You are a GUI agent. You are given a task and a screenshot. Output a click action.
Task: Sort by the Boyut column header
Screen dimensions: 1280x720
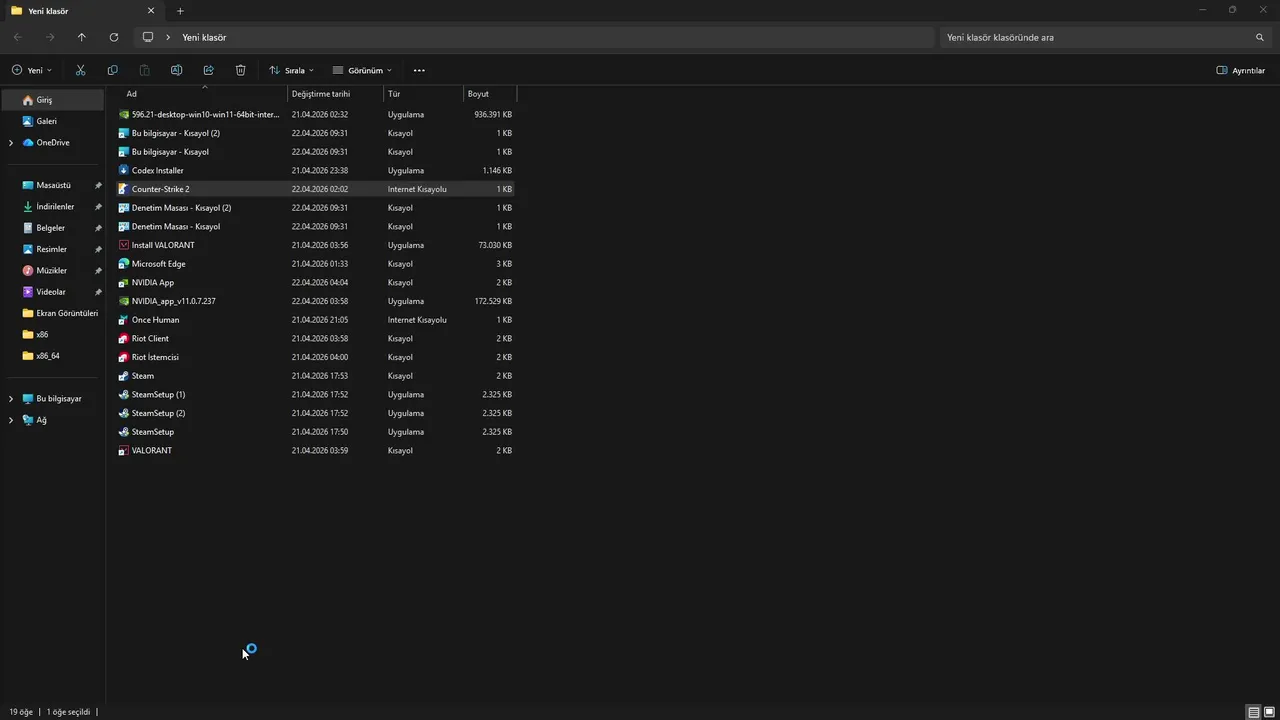pyautogui.click(x=490, y=94)
